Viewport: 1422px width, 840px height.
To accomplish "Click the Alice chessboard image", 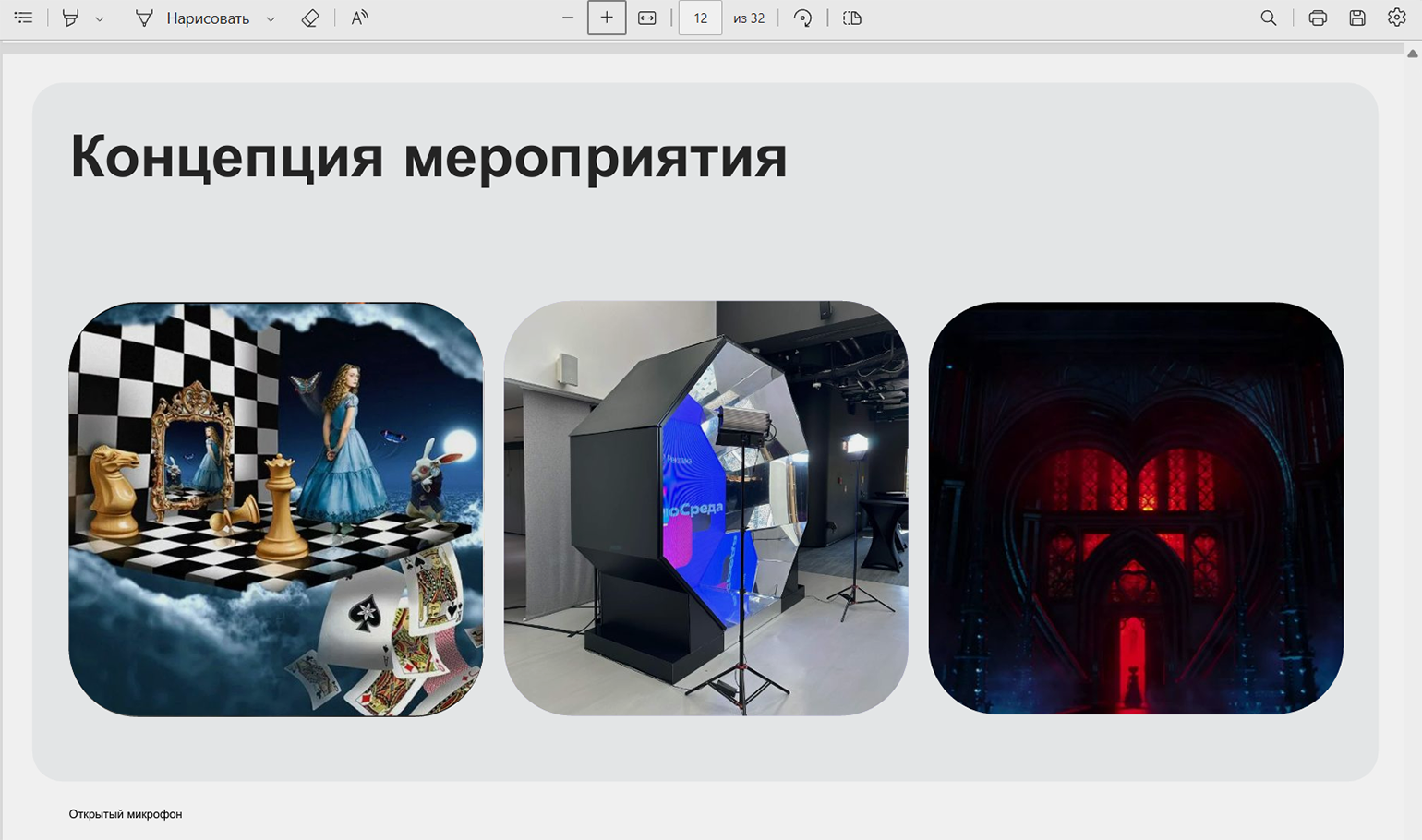I will pyautogui.click(x=276, y=509).
